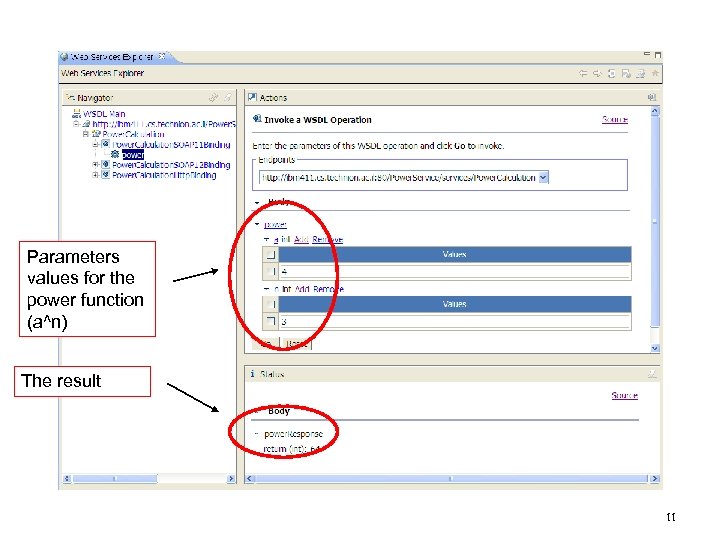Tick the header checkbox of parameter a table
Image resolution: width=720 pixels, height=540 pixels.
pos(271,254)
